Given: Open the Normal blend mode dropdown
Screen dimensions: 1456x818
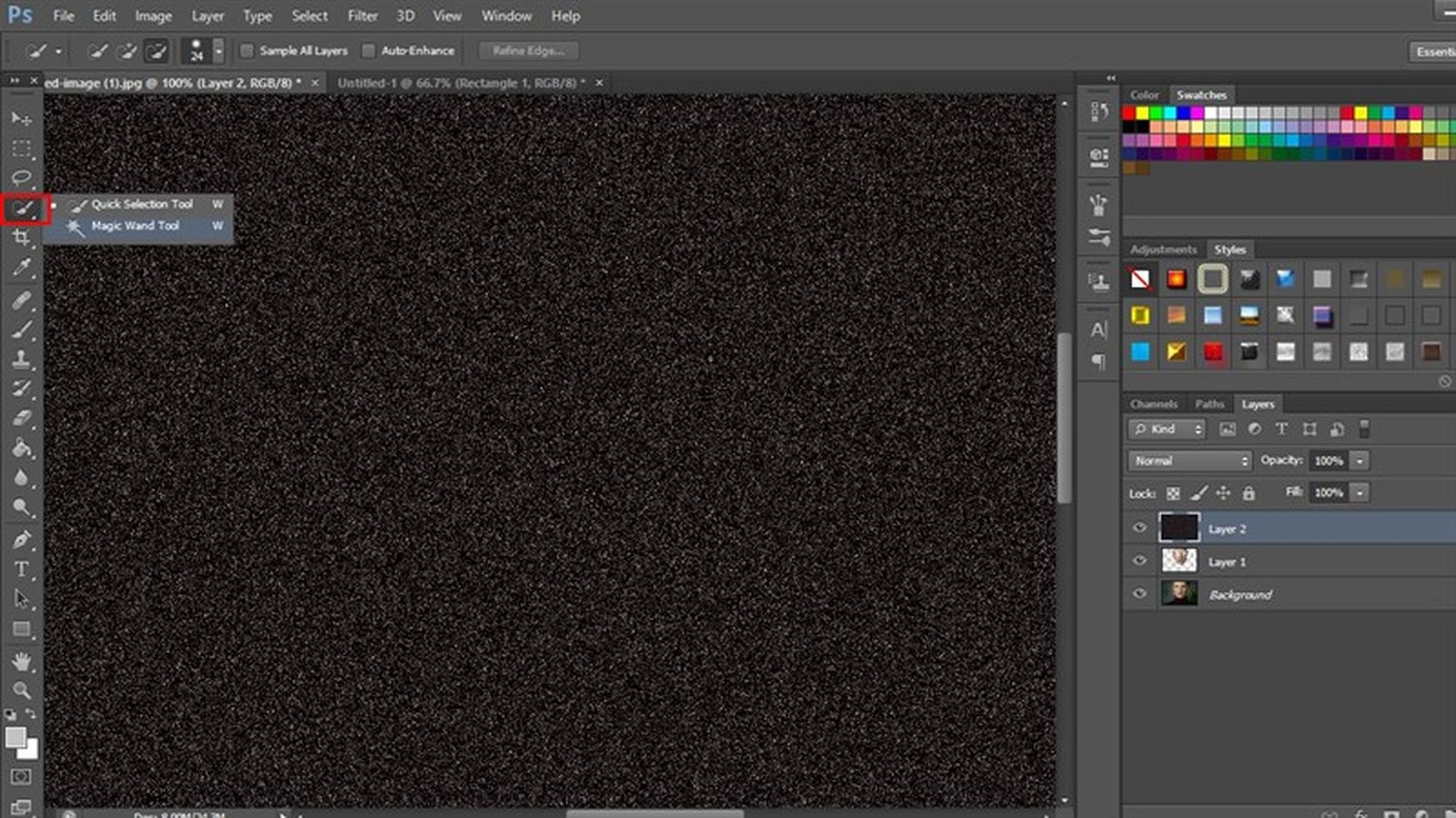Looking at the screenshot, I should pos(1190,461).
